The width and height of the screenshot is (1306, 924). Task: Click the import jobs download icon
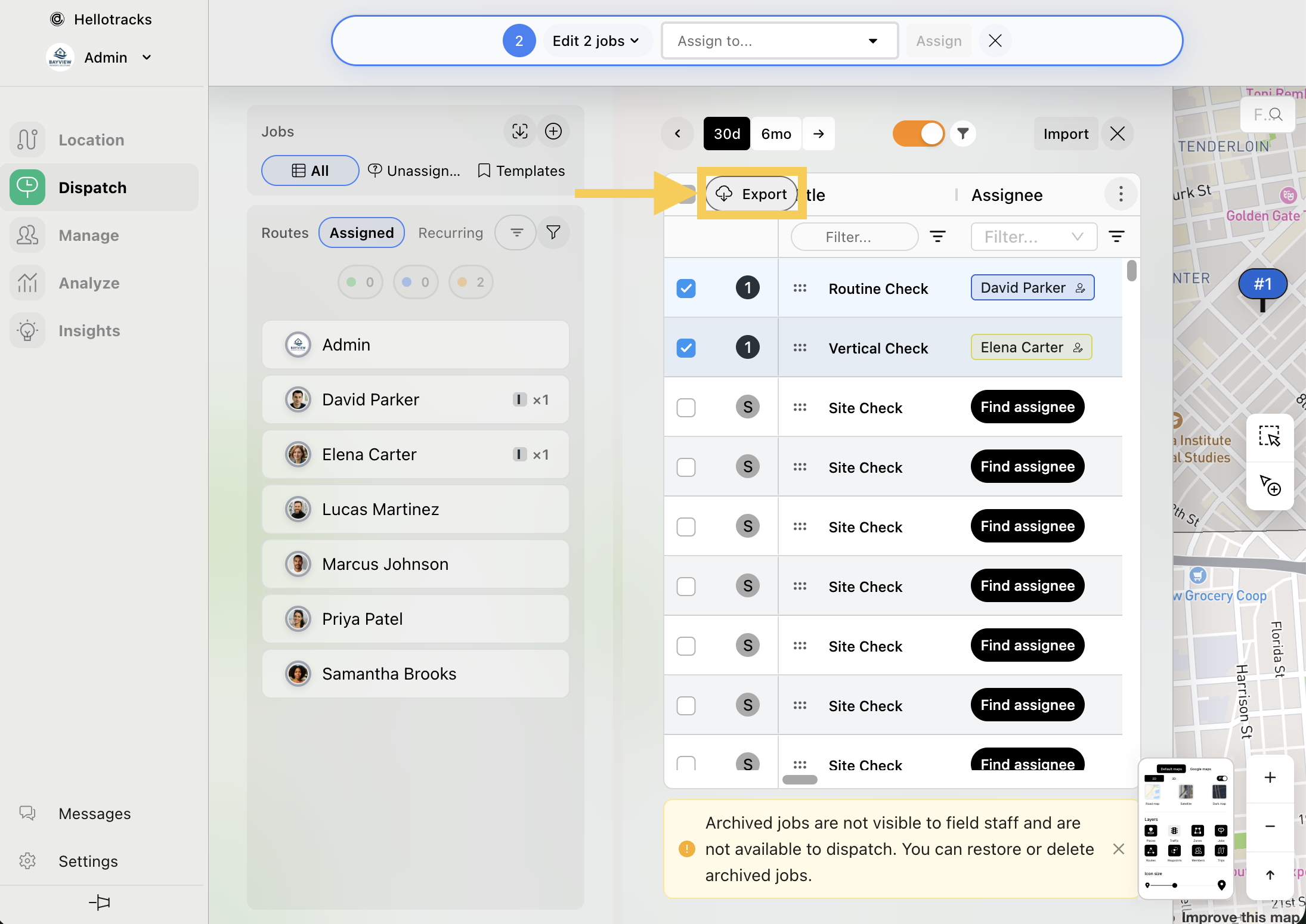[x=519, y=131]
